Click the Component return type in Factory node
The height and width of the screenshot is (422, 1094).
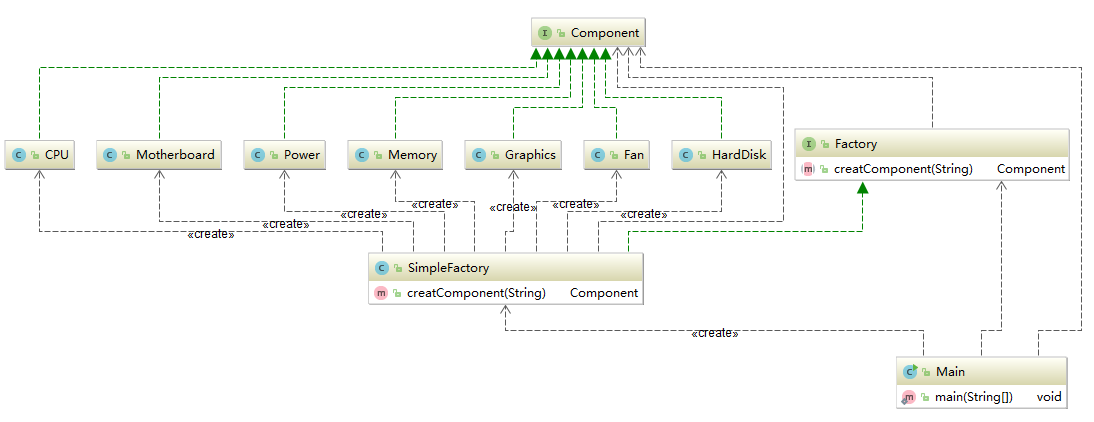point(1031,169)
